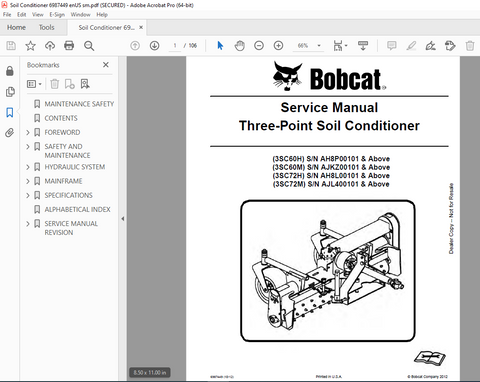
Task: Click the Delete trash icon in toolbar
Action: tap(470, 46)
